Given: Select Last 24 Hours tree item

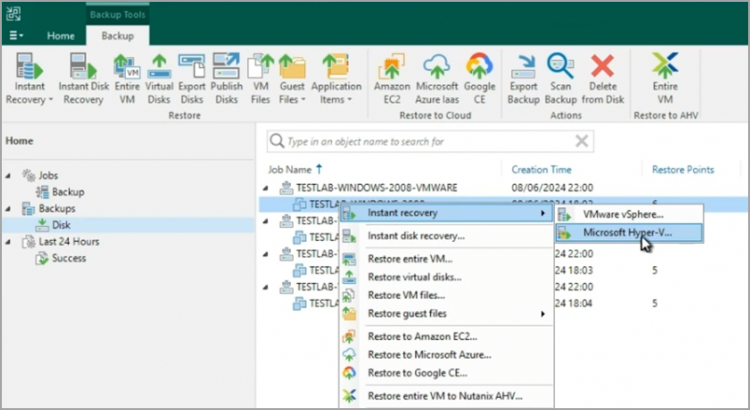Looking at the screenshot, I should (x=69, y=242).
